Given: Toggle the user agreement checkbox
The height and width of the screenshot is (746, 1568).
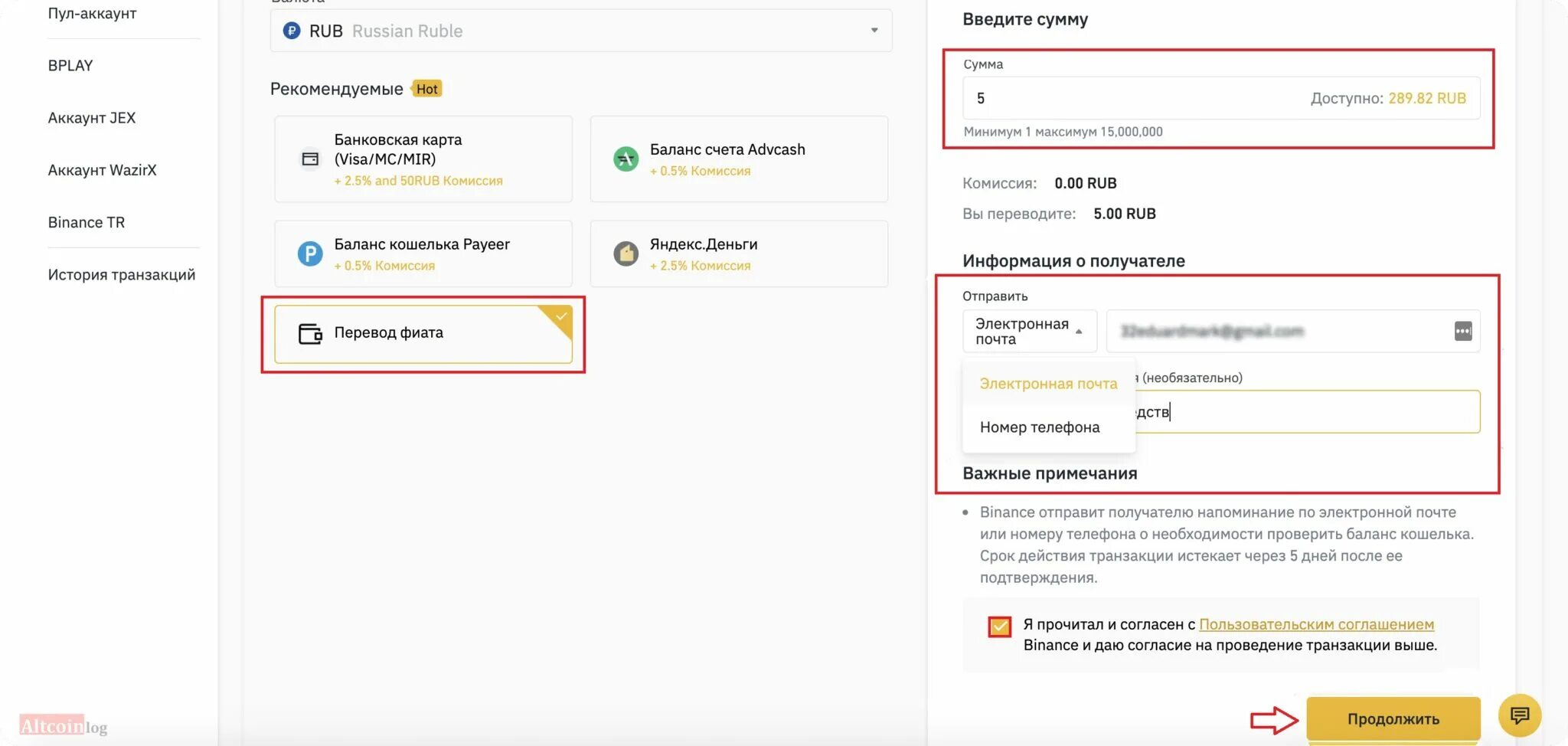Looking at the screenshot, I should point(999,627).
